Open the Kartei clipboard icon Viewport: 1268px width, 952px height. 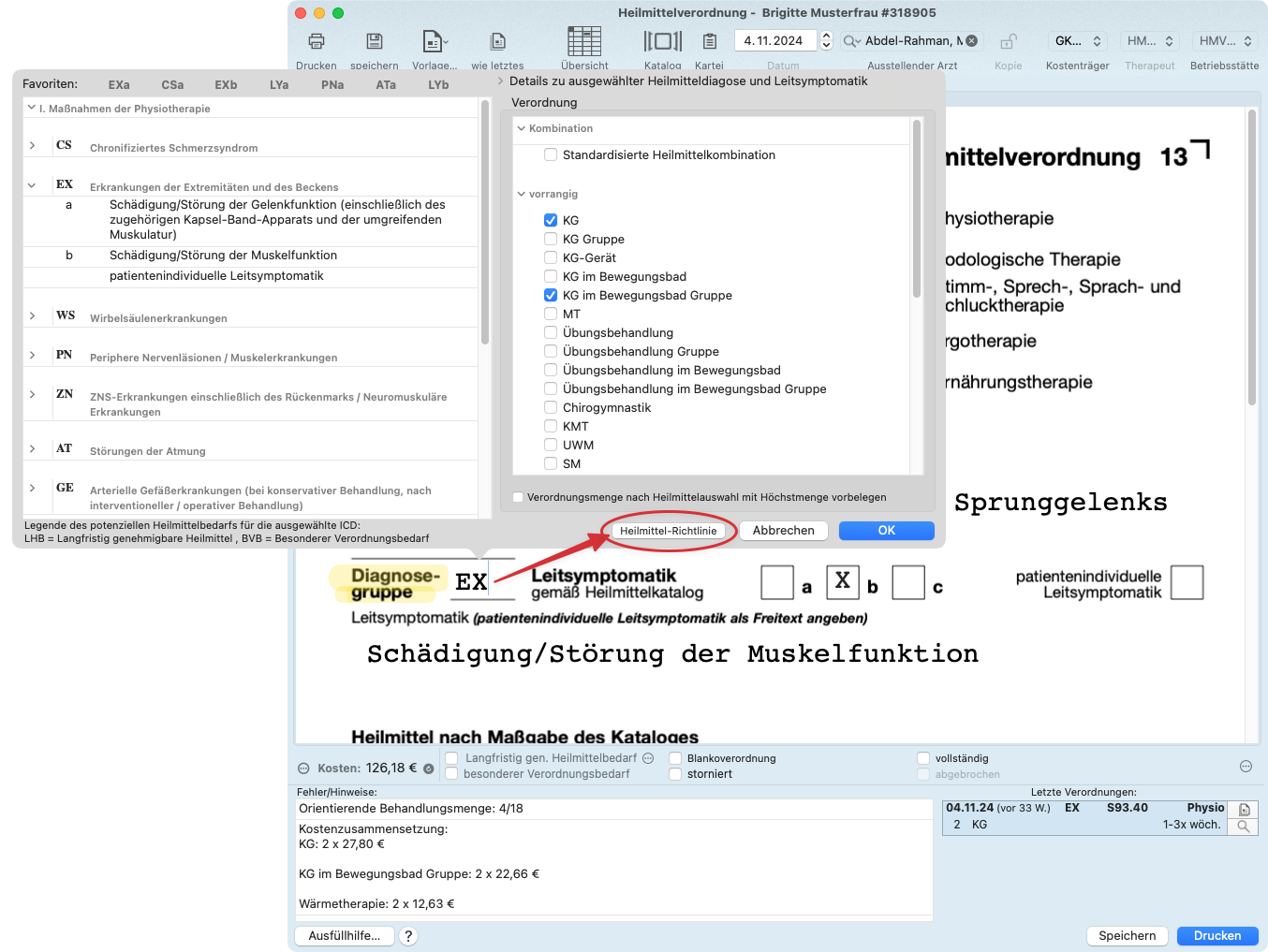(x=710, y=41)
